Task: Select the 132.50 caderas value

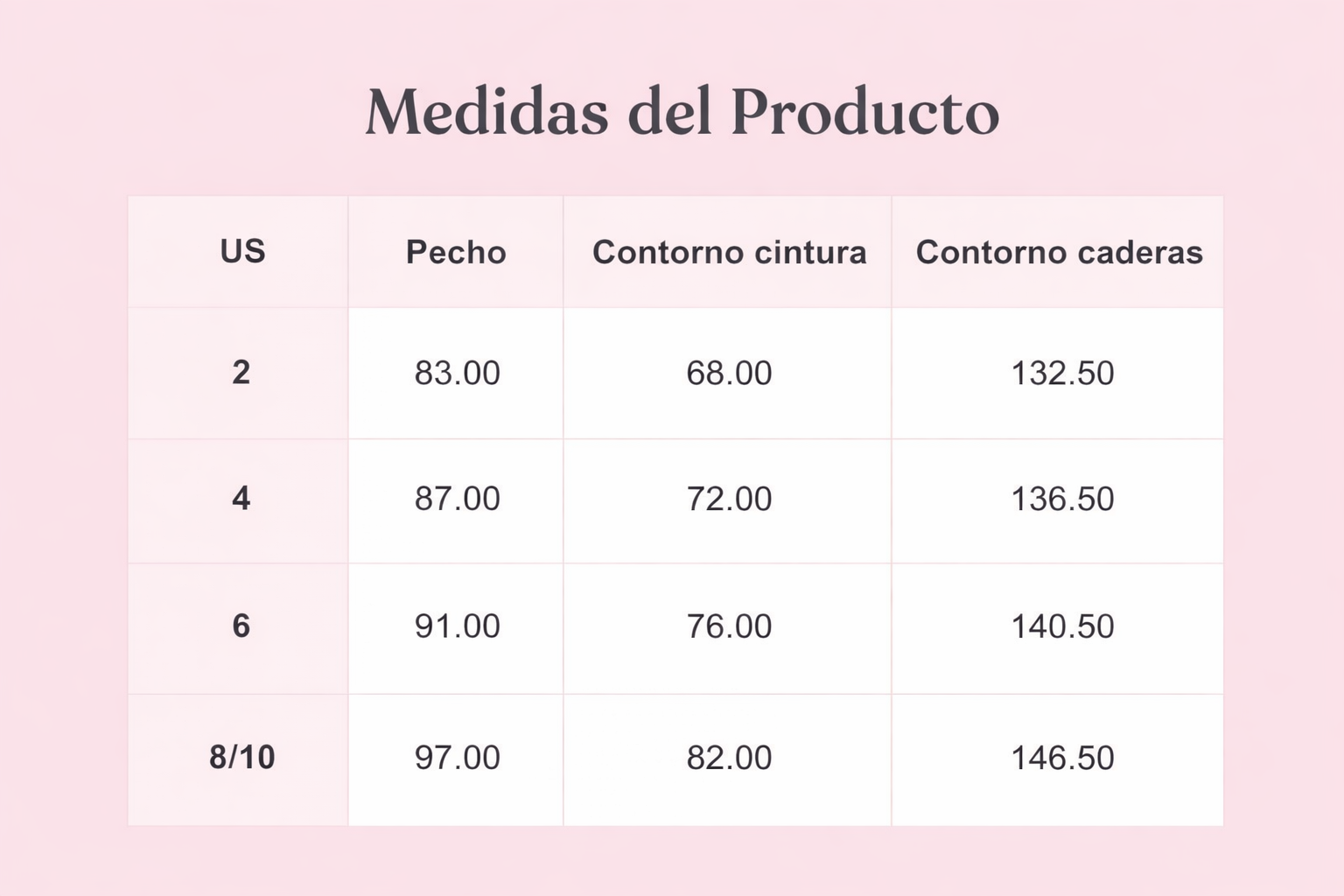Action: click(1062, 374)
